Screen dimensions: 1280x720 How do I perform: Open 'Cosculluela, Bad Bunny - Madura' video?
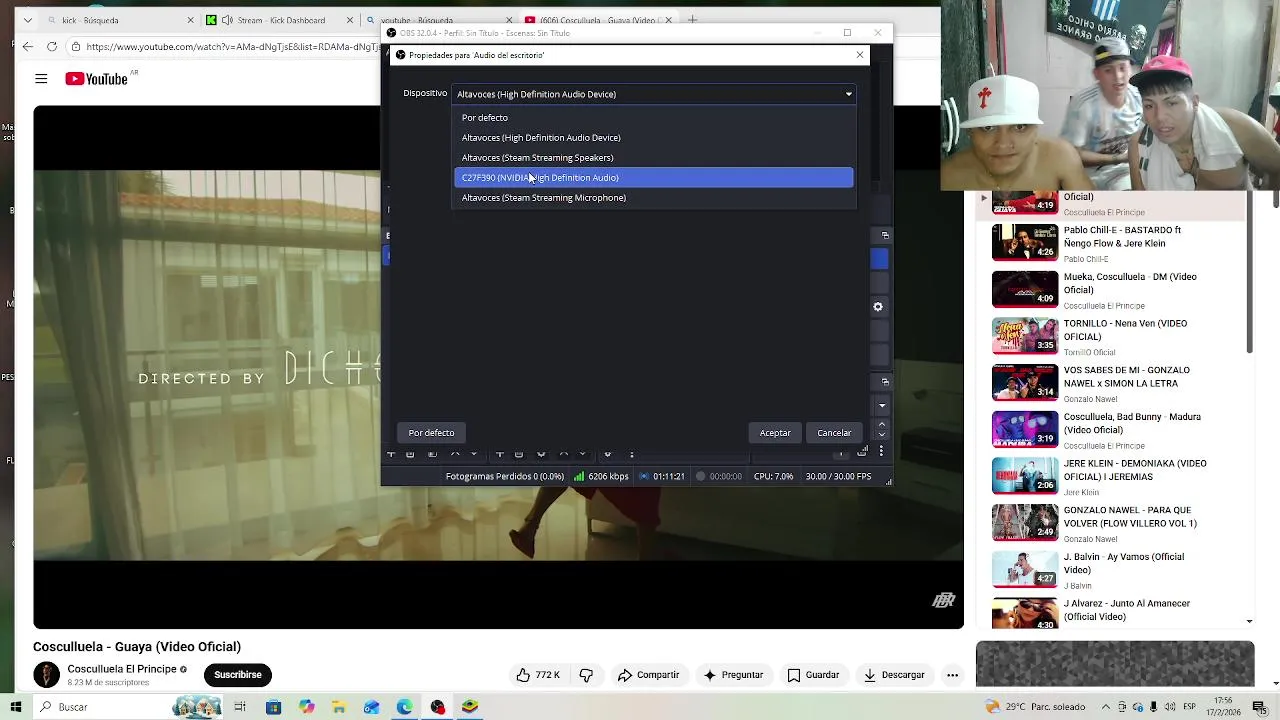click(x=1132, y=423)
